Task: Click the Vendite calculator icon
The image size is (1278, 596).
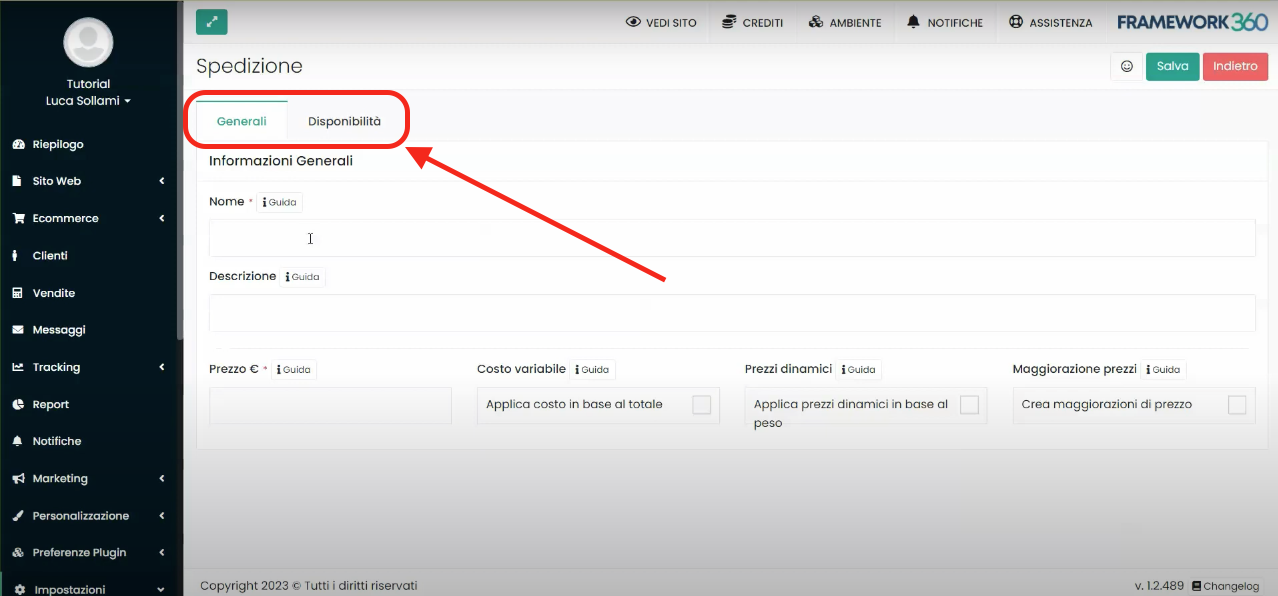Action: click(18, 293)
